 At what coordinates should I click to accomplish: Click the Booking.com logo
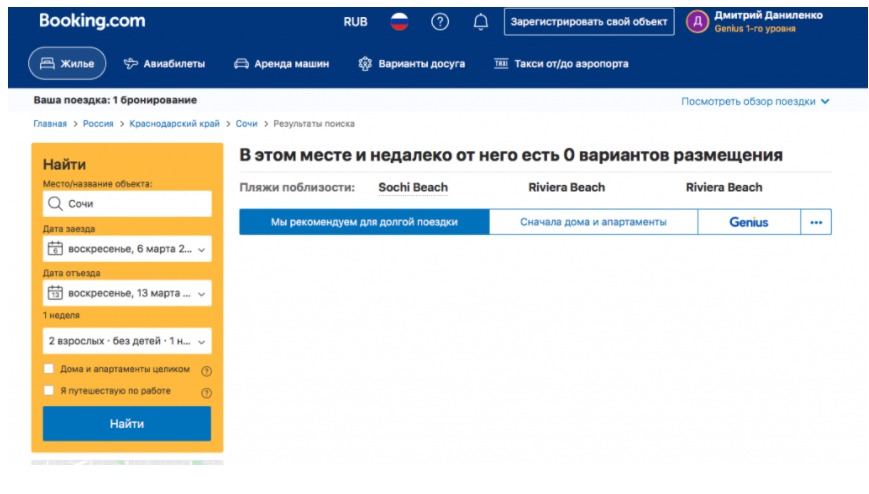[92, 21]
